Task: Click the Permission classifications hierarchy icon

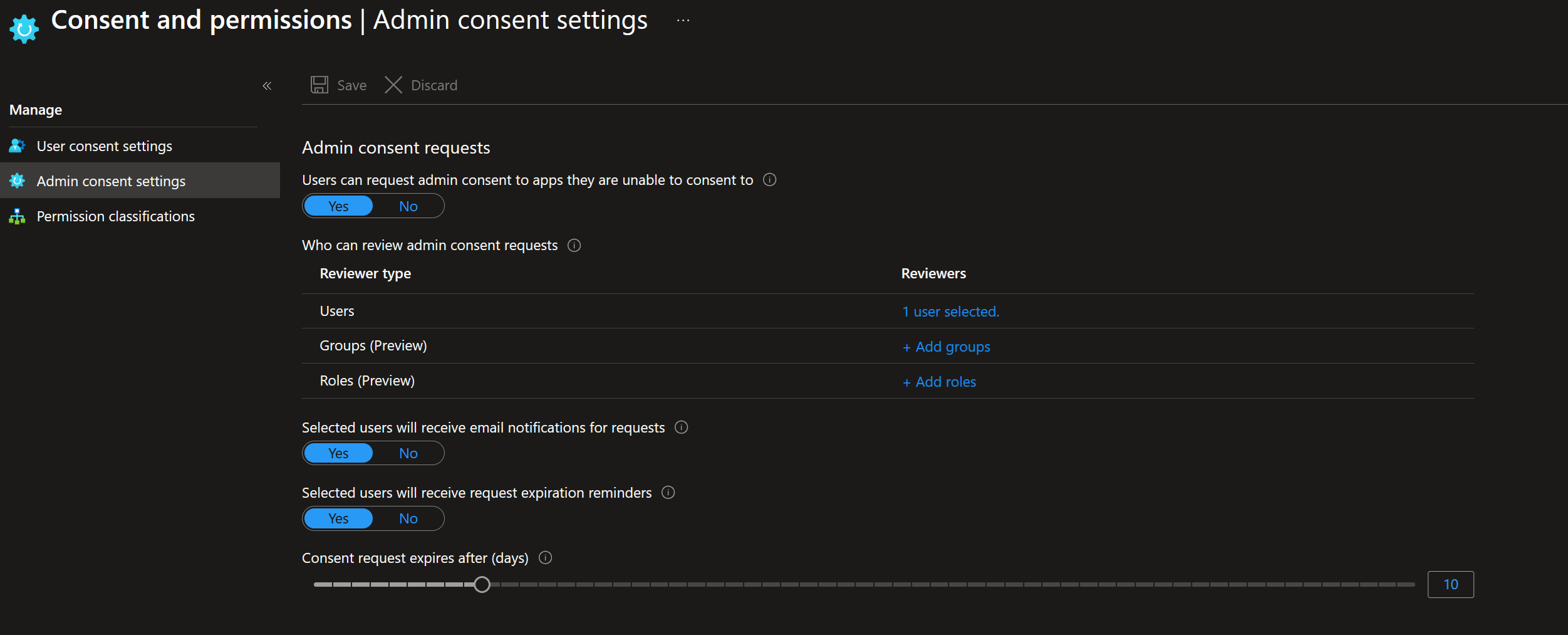Action: point(17,216)
